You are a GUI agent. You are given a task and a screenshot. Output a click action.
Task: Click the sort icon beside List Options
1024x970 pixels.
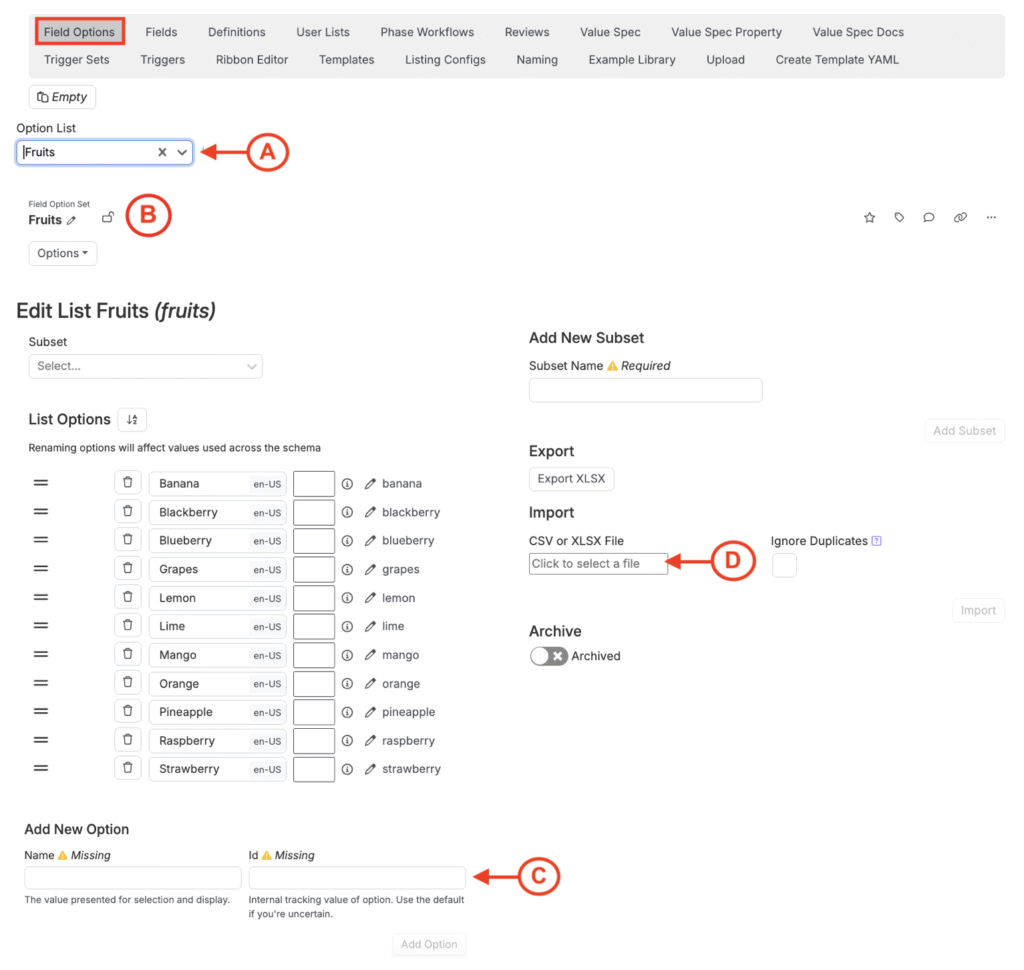[x=132, y=420]
